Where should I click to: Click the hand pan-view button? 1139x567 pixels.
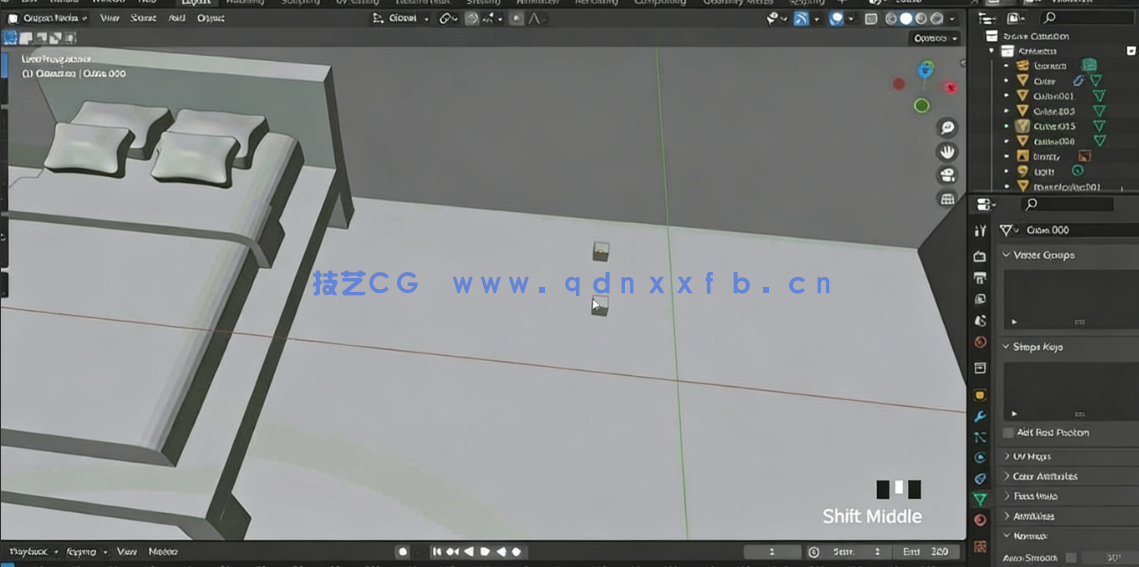pyautogui.click(x=947, y=152)
